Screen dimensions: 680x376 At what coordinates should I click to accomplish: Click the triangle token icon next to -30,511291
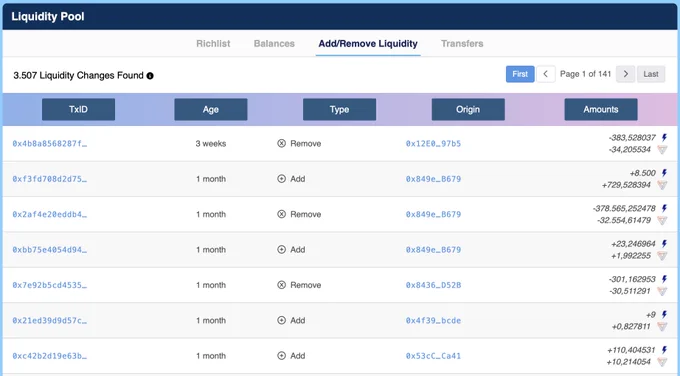662,291
